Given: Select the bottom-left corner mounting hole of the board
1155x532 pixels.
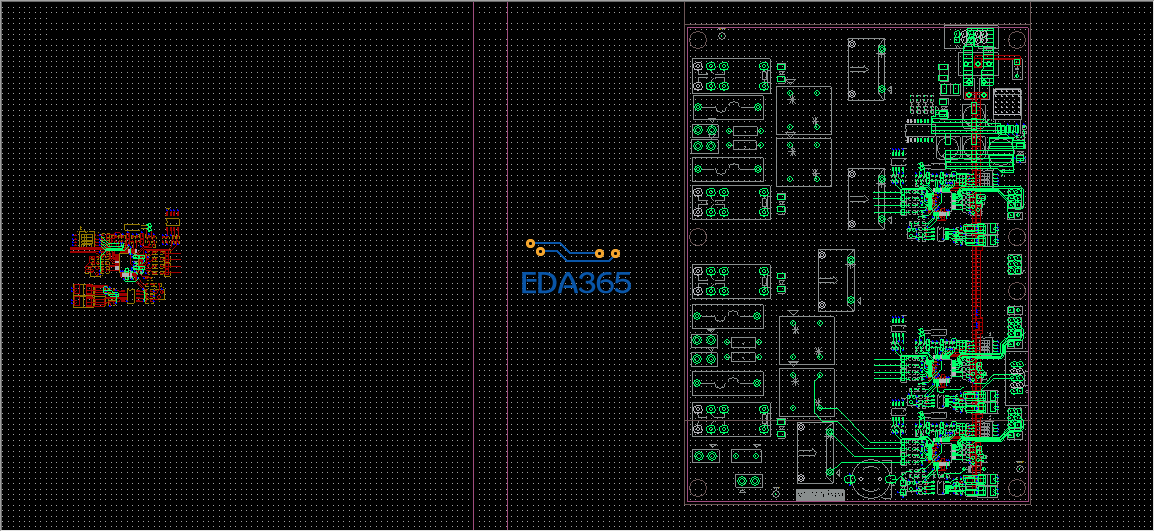Looking at the screenshot, I should pyautogui.click(x=700, y=489).
